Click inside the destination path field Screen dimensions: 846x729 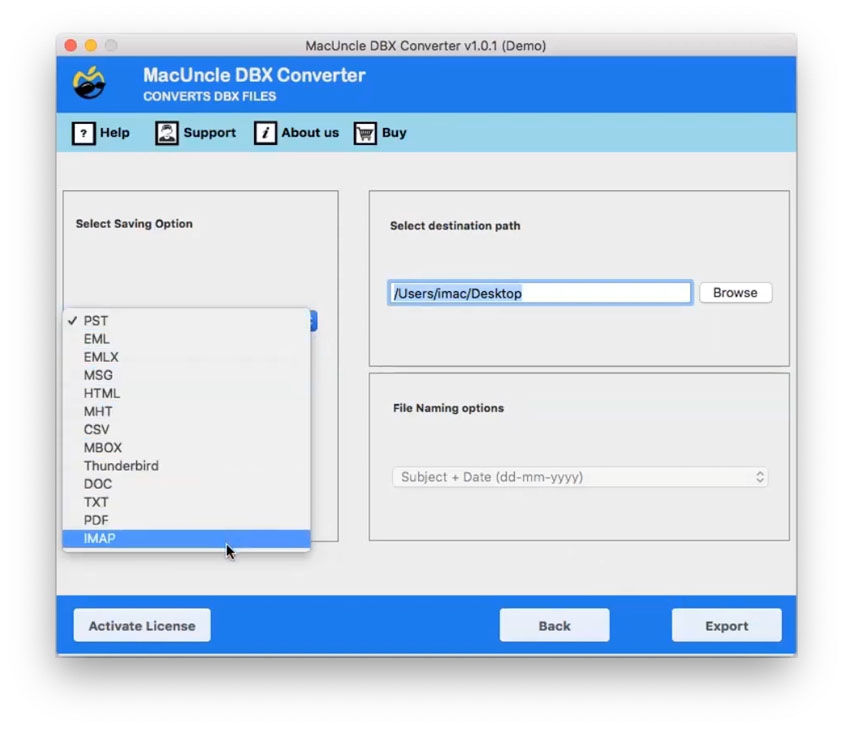coord(539,292)
